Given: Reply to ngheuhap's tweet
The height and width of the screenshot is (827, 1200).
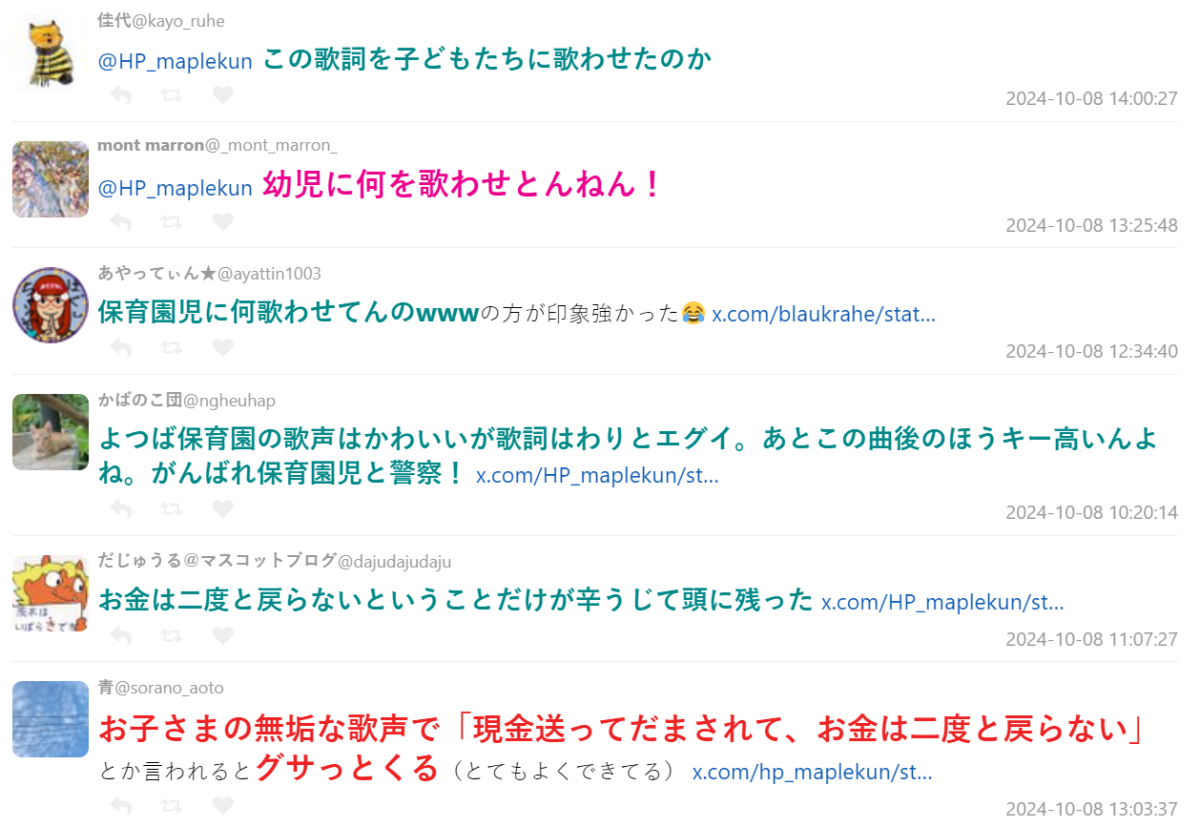Looking at the screenshot, I should tap(121, 509).
